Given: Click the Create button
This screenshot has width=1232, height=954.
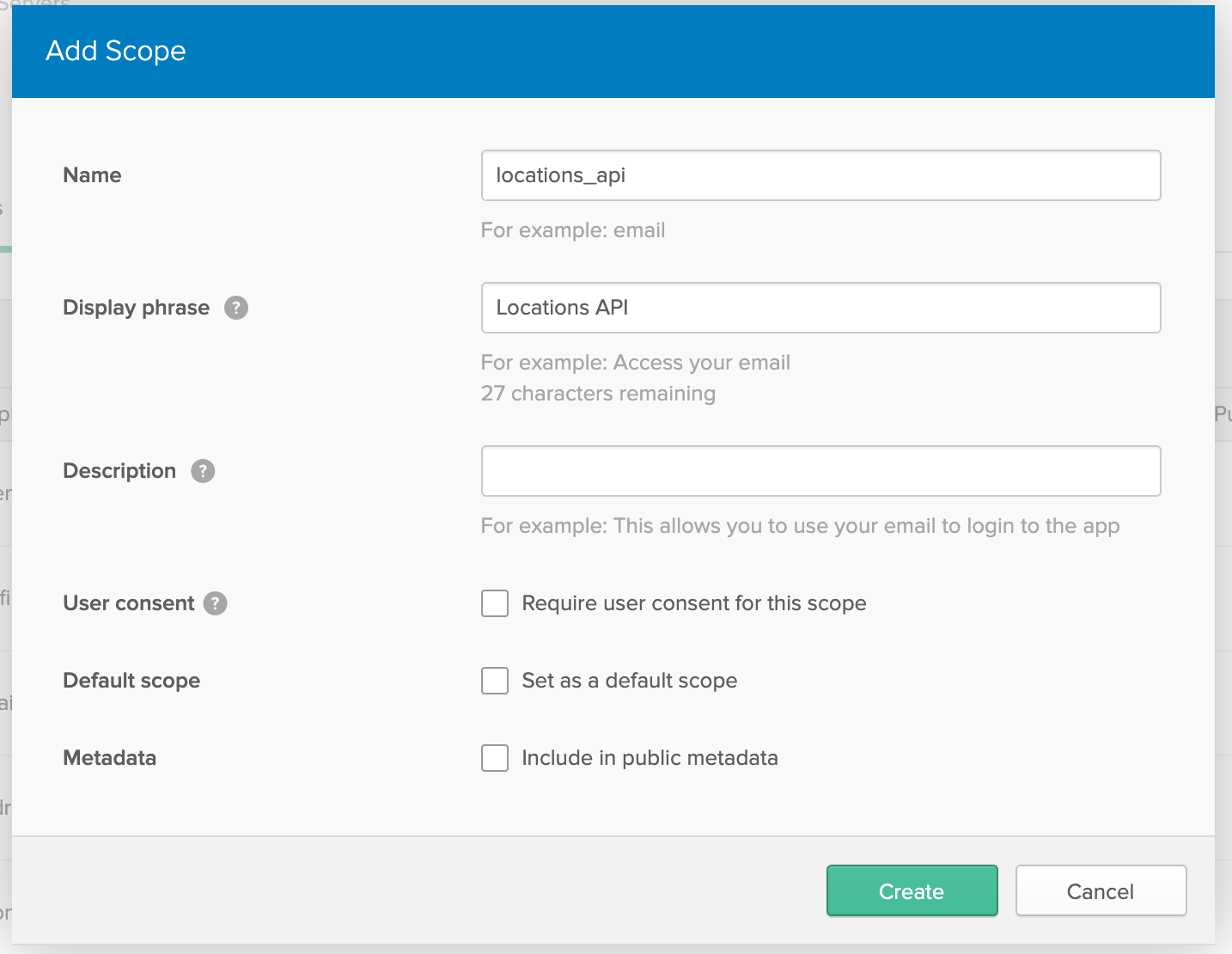Looking at the screenshot, I should click(911, 891).
